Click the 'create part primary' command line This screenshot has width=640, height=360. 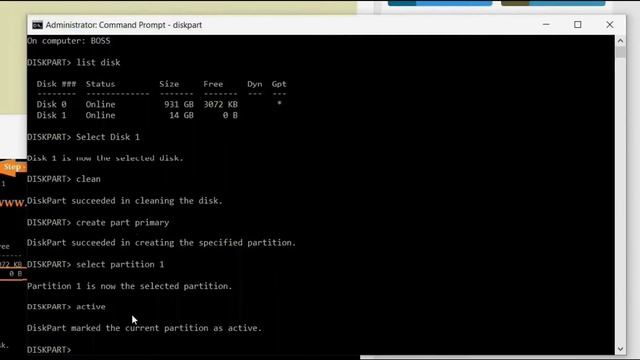[x=98, y=222]
